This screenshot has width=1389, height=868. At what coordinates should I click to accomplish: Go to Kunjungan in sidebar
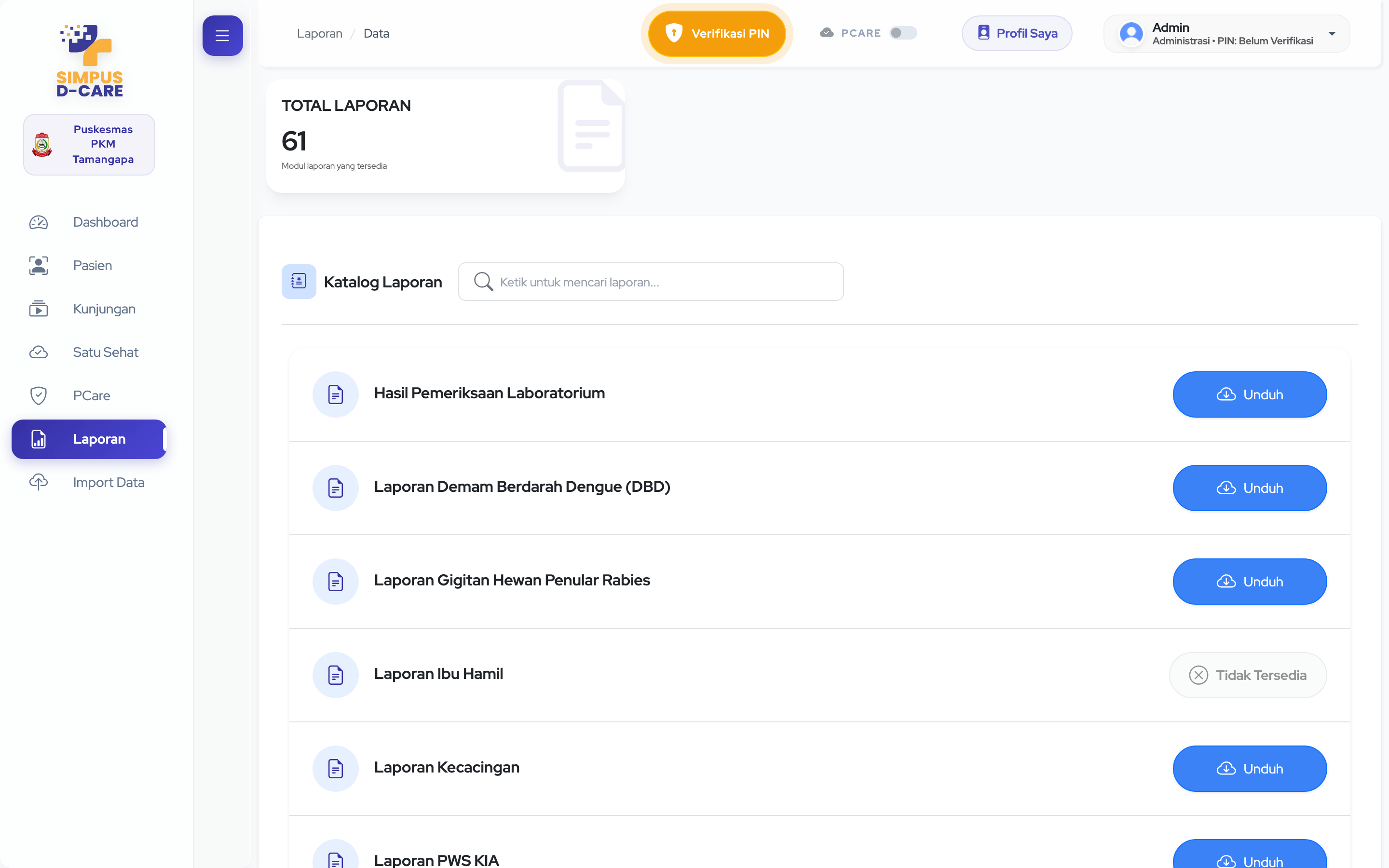tap(89, 309)
